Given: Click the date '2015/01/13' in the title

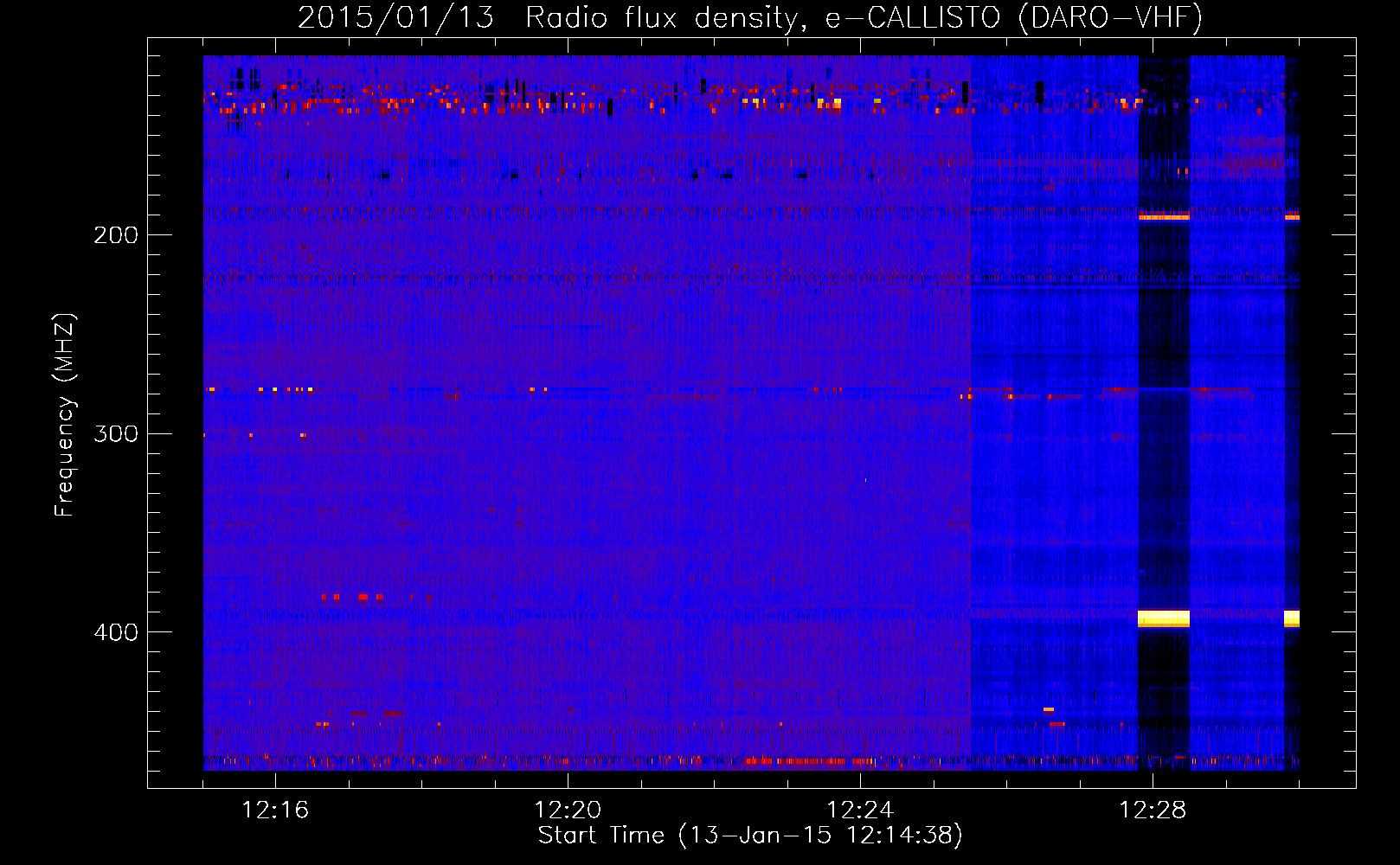Looking at the screenshot, I should pyautogui.click(x=395, y=17).
